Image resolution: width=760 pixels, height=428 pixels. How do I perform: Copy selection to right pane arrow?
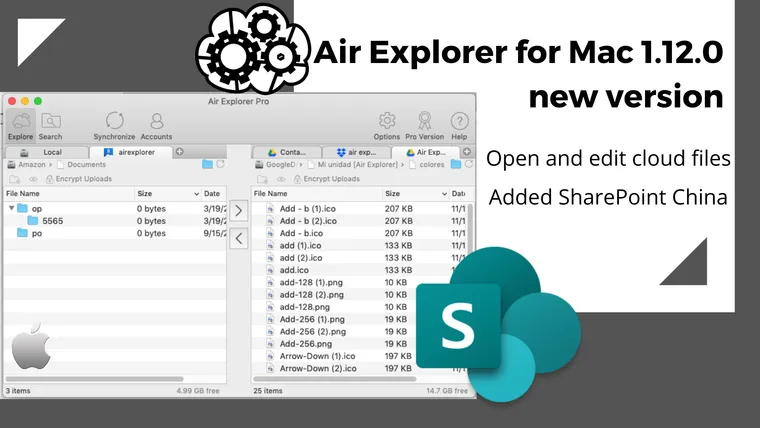pos(239,211)
